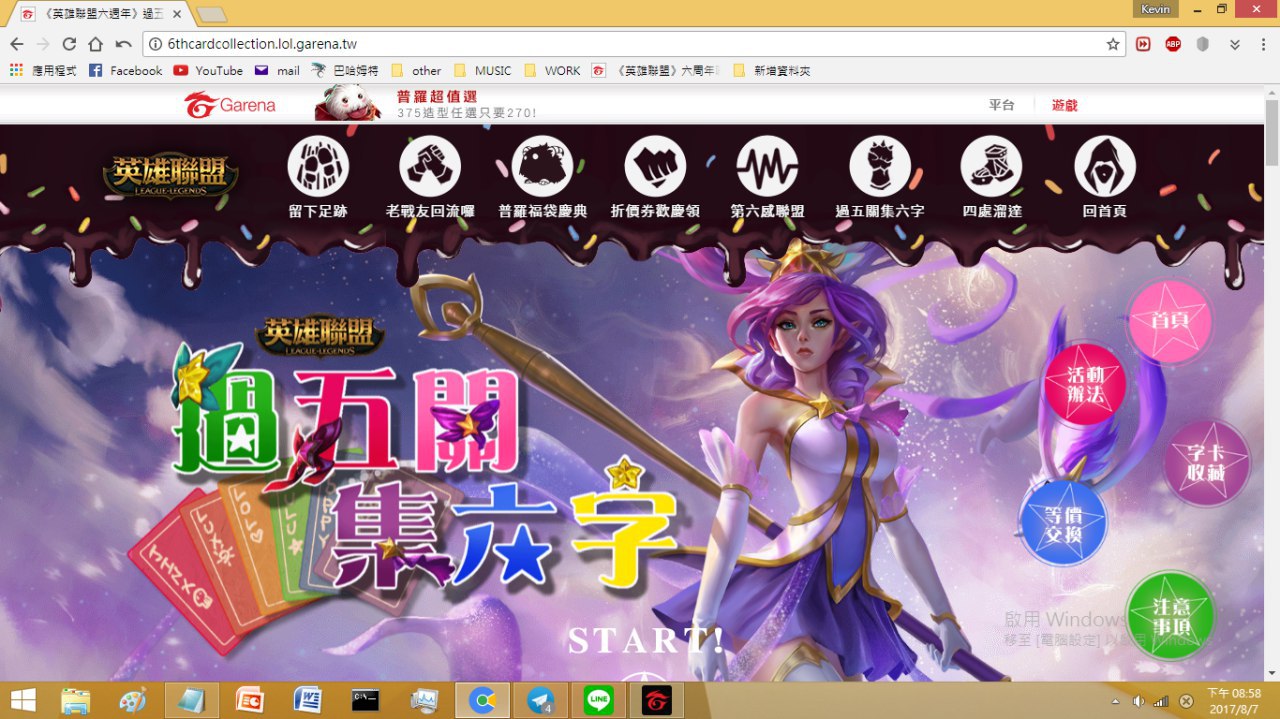This screenshot has width=1280, height=719.
Task: Expand the hidden extensions chevron
Action: 1235,44
